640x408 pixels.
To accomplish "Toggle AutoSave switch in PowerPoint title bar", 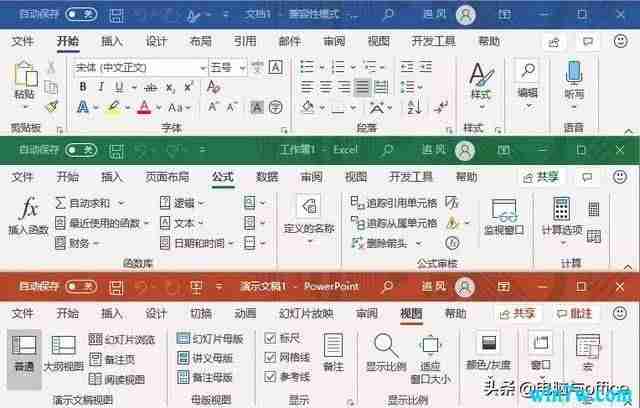I will pyautogui.click(x=82, y=286).
